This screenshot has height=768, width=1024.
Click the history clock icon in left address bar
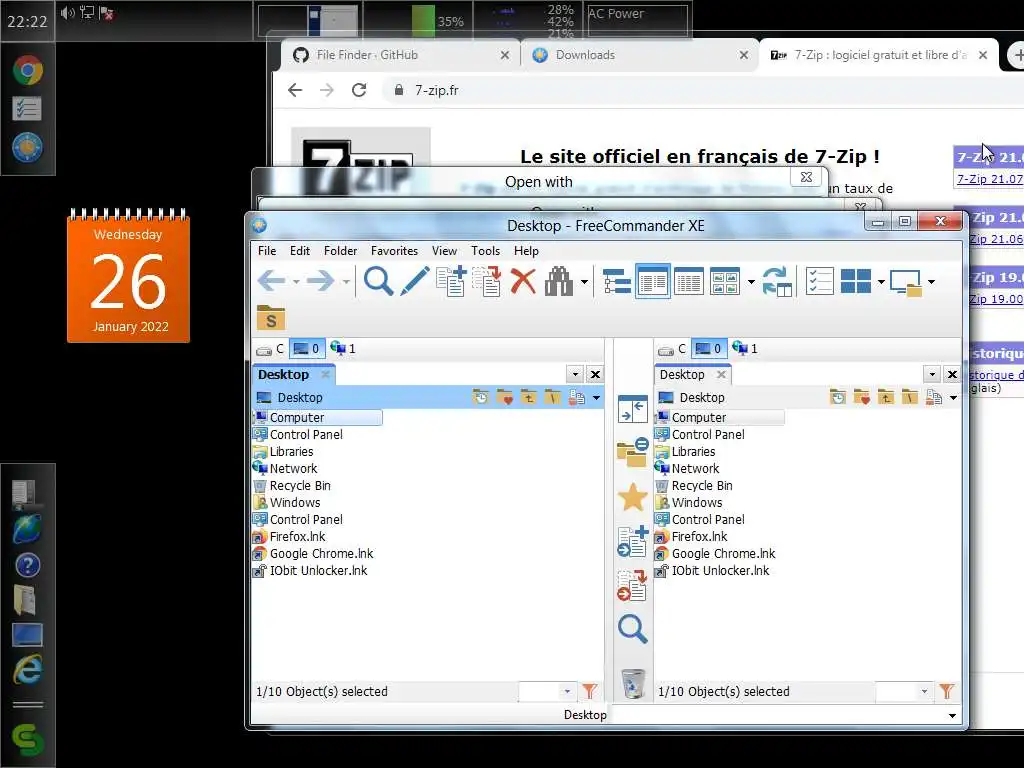[x=480, y=397]
